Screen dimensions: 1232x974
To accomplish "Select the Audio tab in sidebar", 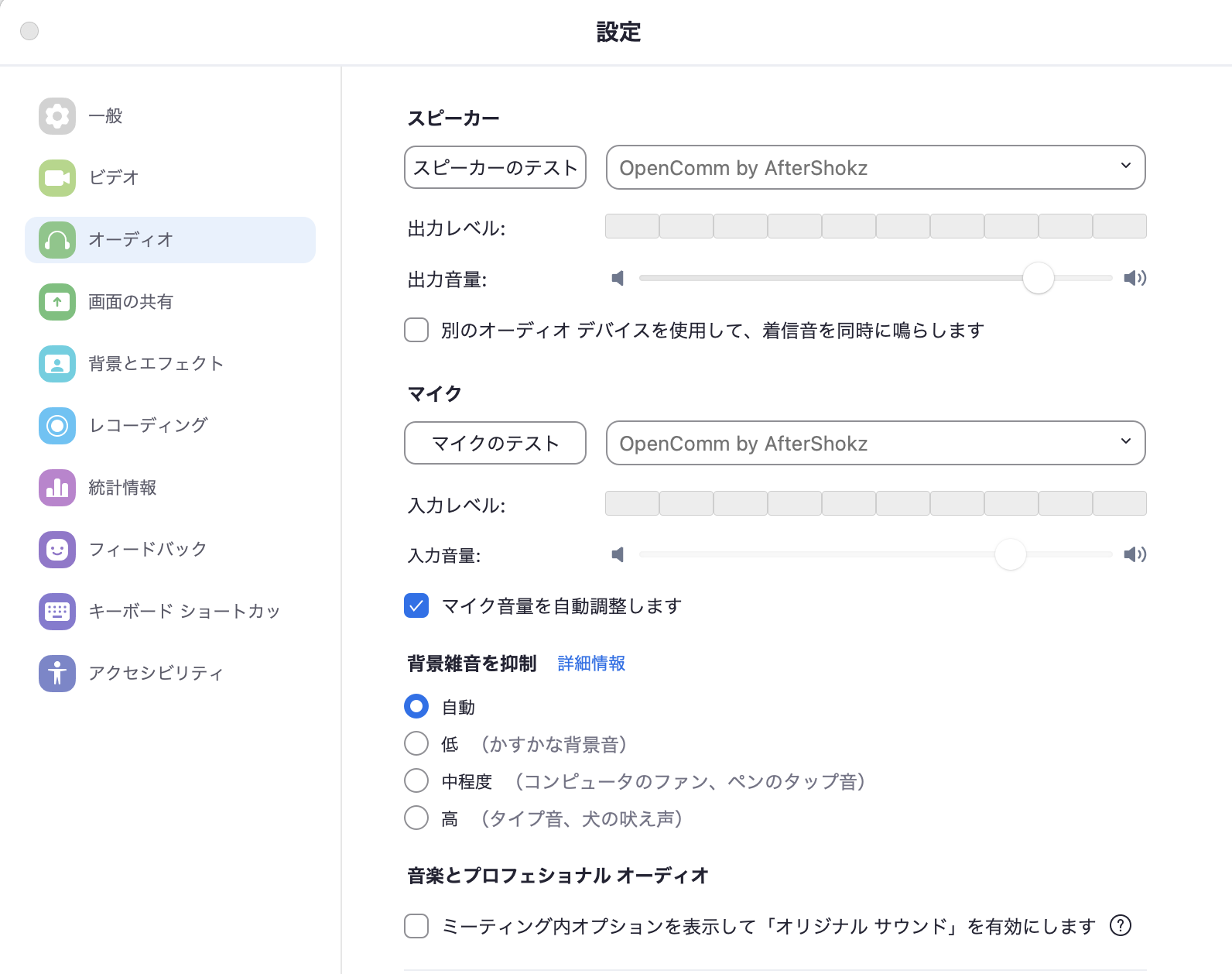I will [x=170, y=240].
